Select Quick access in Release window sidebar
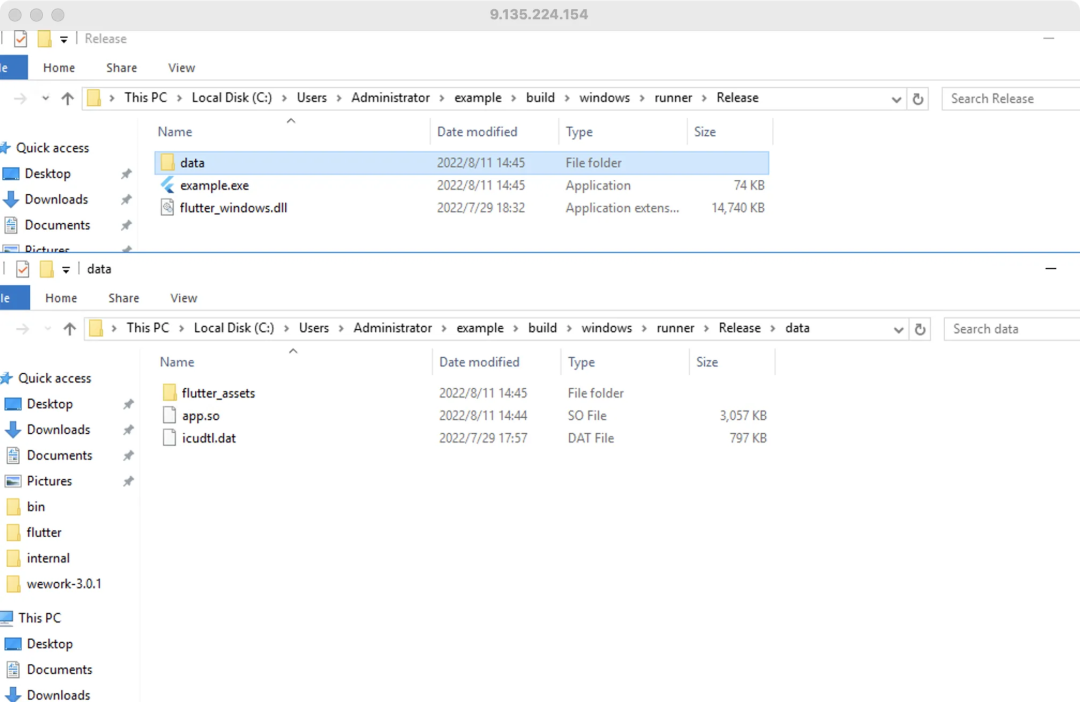 52,147
